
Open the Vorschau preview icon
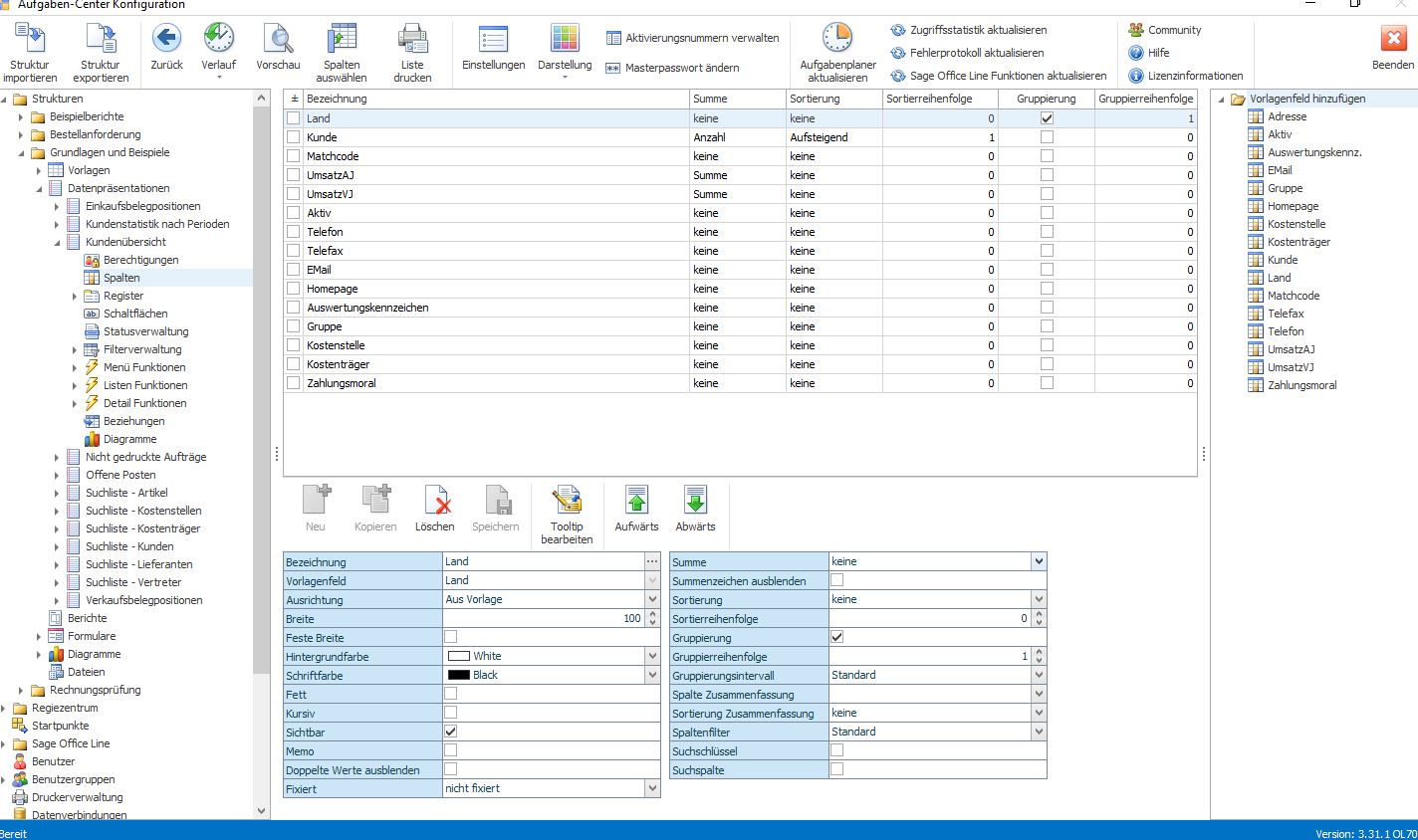(278, 39)
